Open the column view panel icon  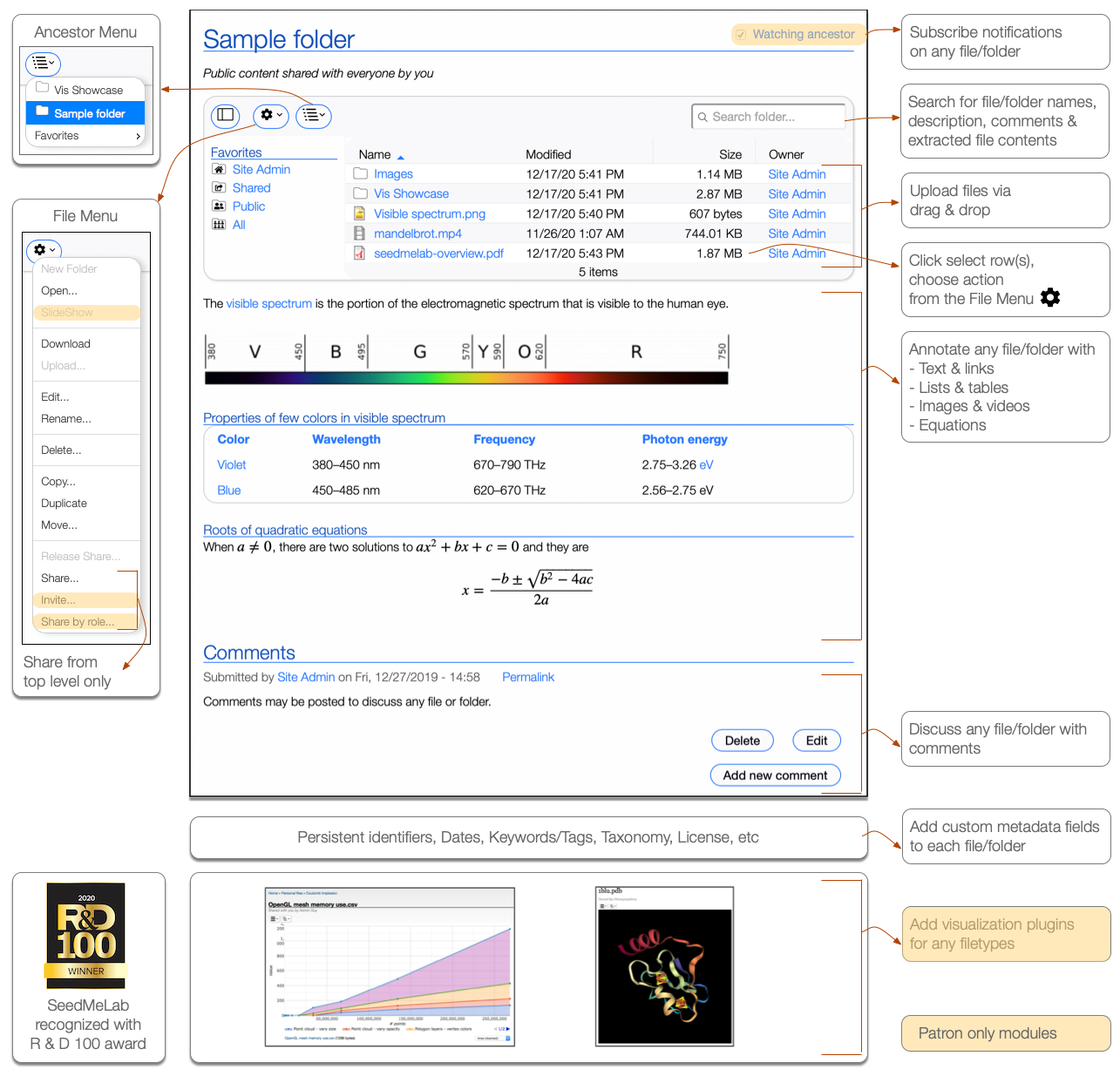coord(225,115)
